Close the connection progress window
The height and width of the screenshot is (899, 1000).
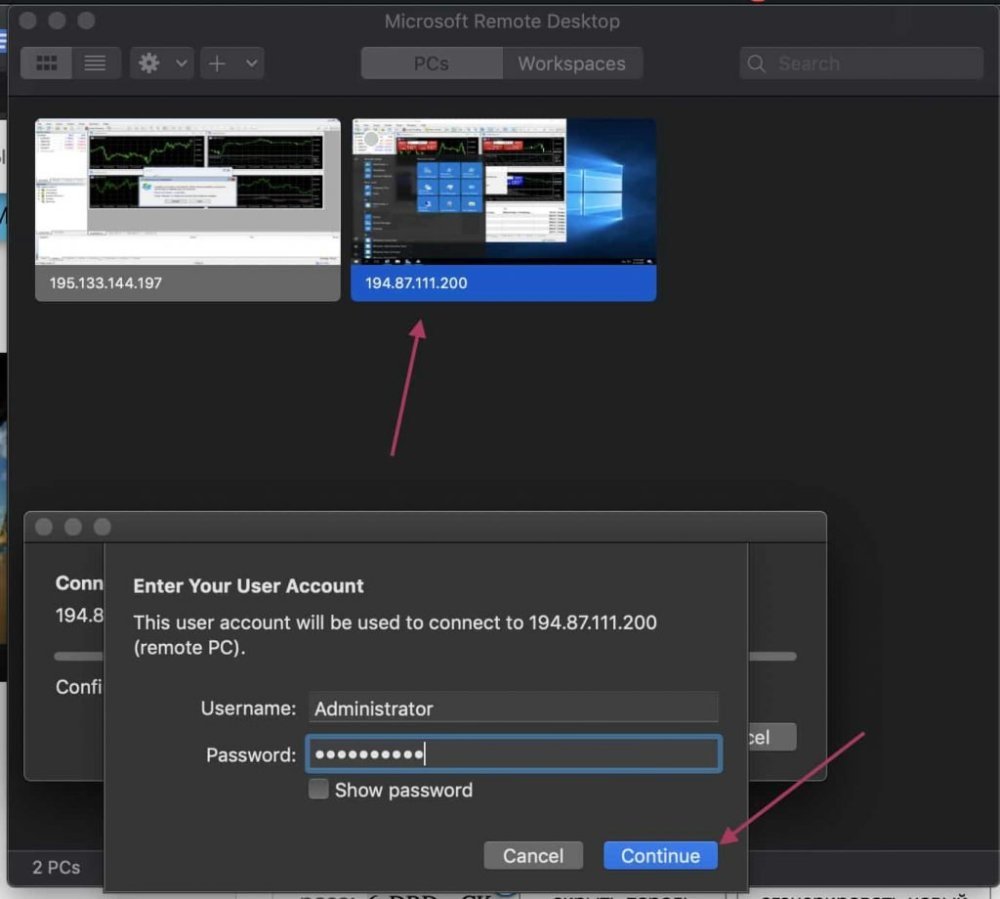tap(43, 527)
